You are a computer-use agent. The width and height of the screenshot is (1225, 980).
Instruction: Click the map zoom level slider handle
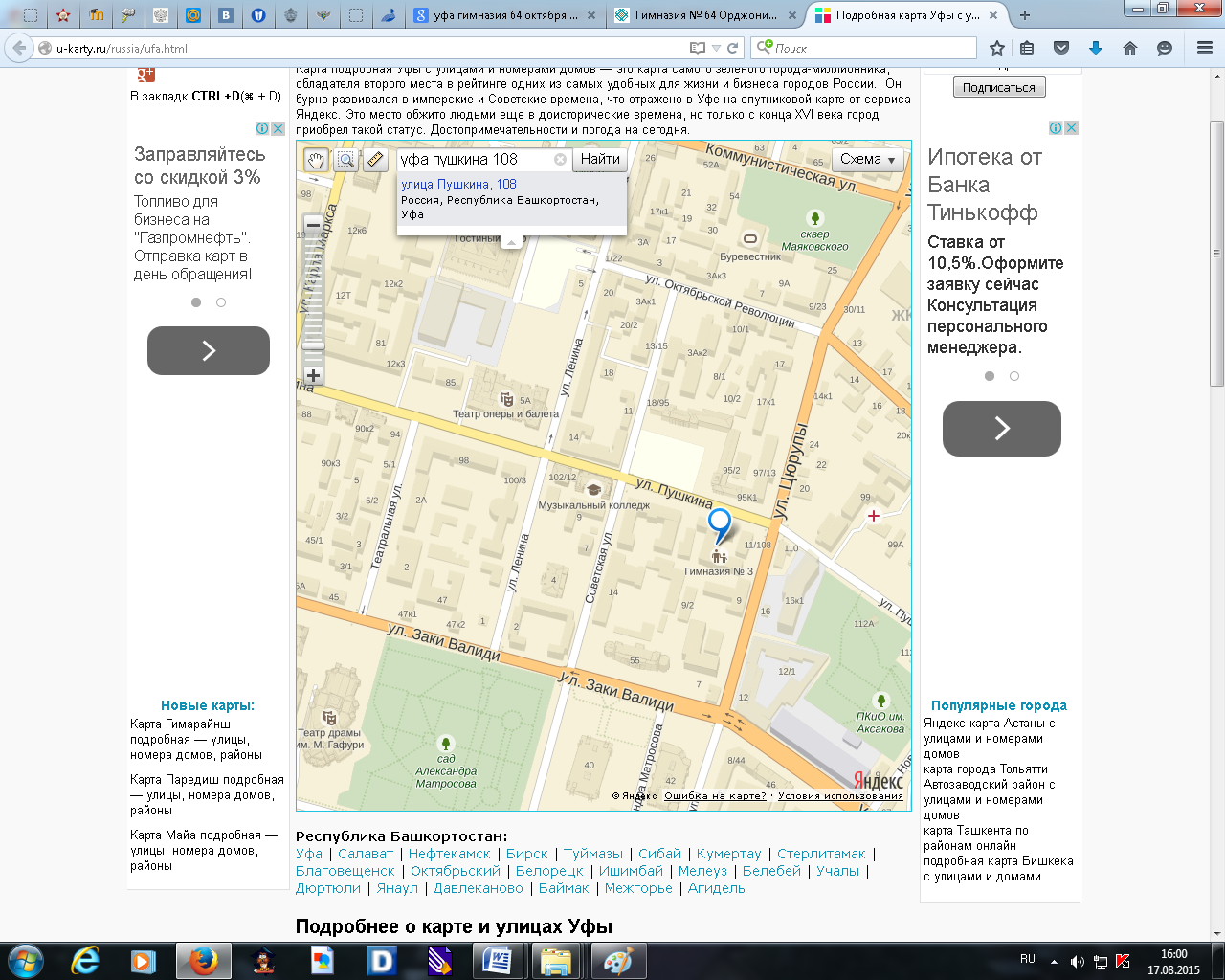[x=313, y=345]
